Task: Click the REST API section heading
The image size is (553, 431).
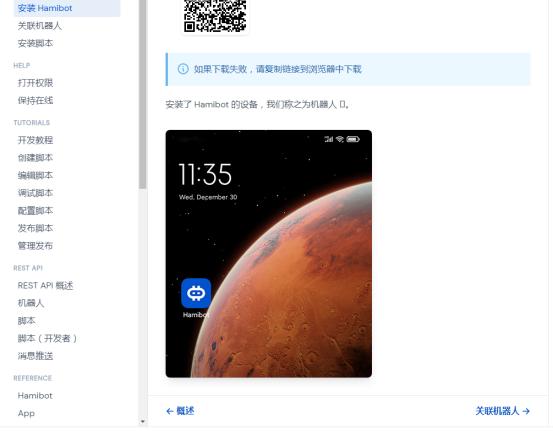Action: [28, 268]
